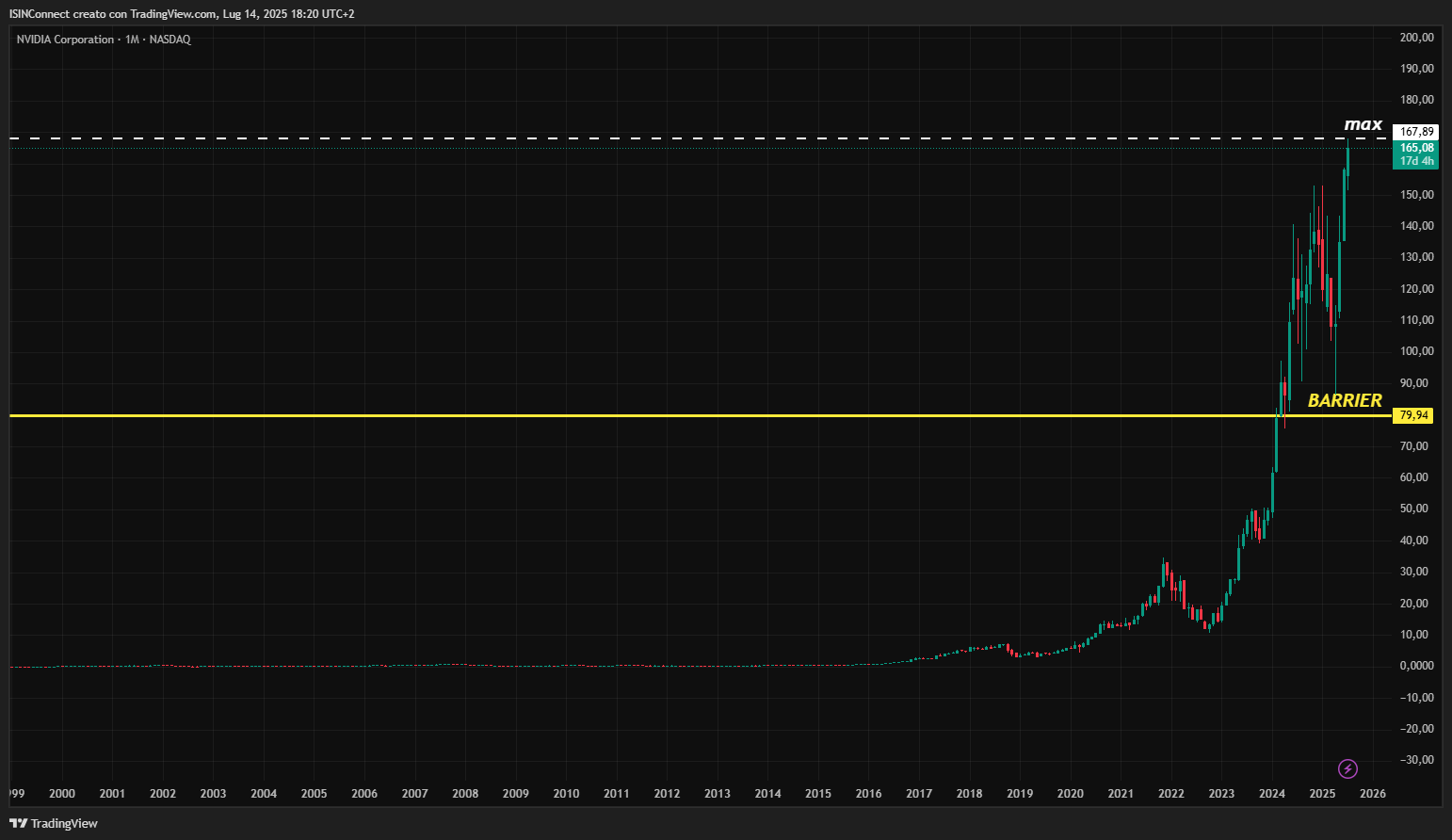Screen dimensions: 1452x840
Task: Click the 2014 year label
Action: 767,794
